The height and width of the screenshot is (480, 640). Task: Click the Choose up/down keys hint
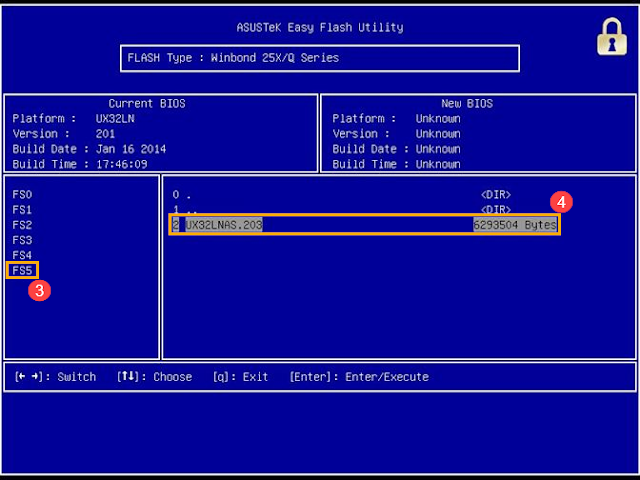click(154, 376)
